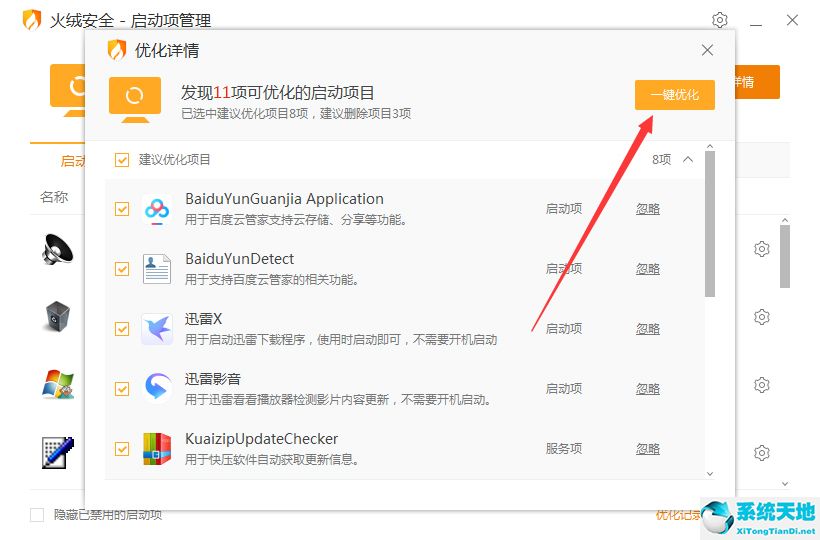Click main window scrollbar thumb
Image resolution: width=820 pixels, height=540 pixels.
784,256
